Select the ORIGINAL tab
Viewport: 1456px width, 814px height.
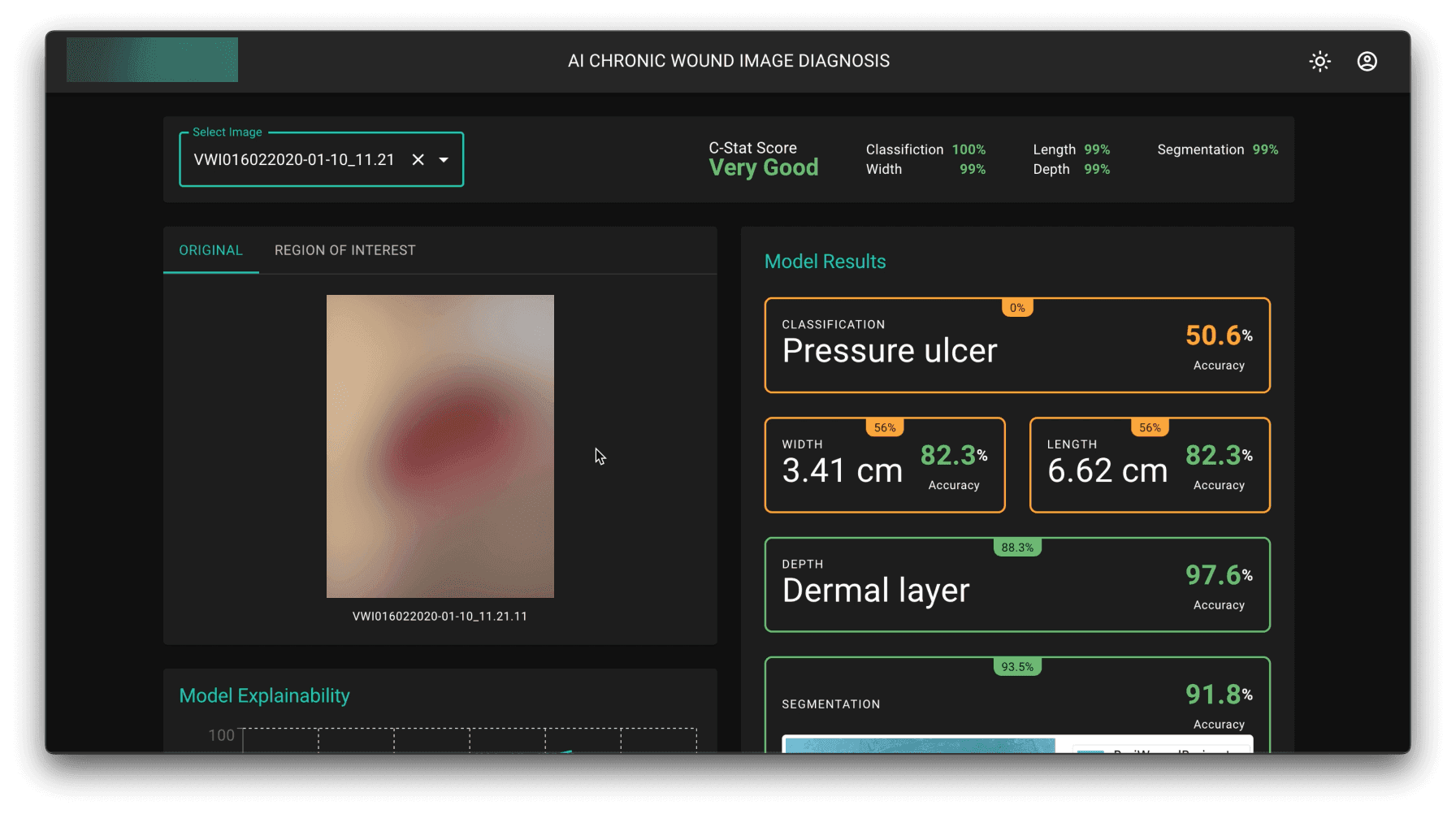(210, 249)
